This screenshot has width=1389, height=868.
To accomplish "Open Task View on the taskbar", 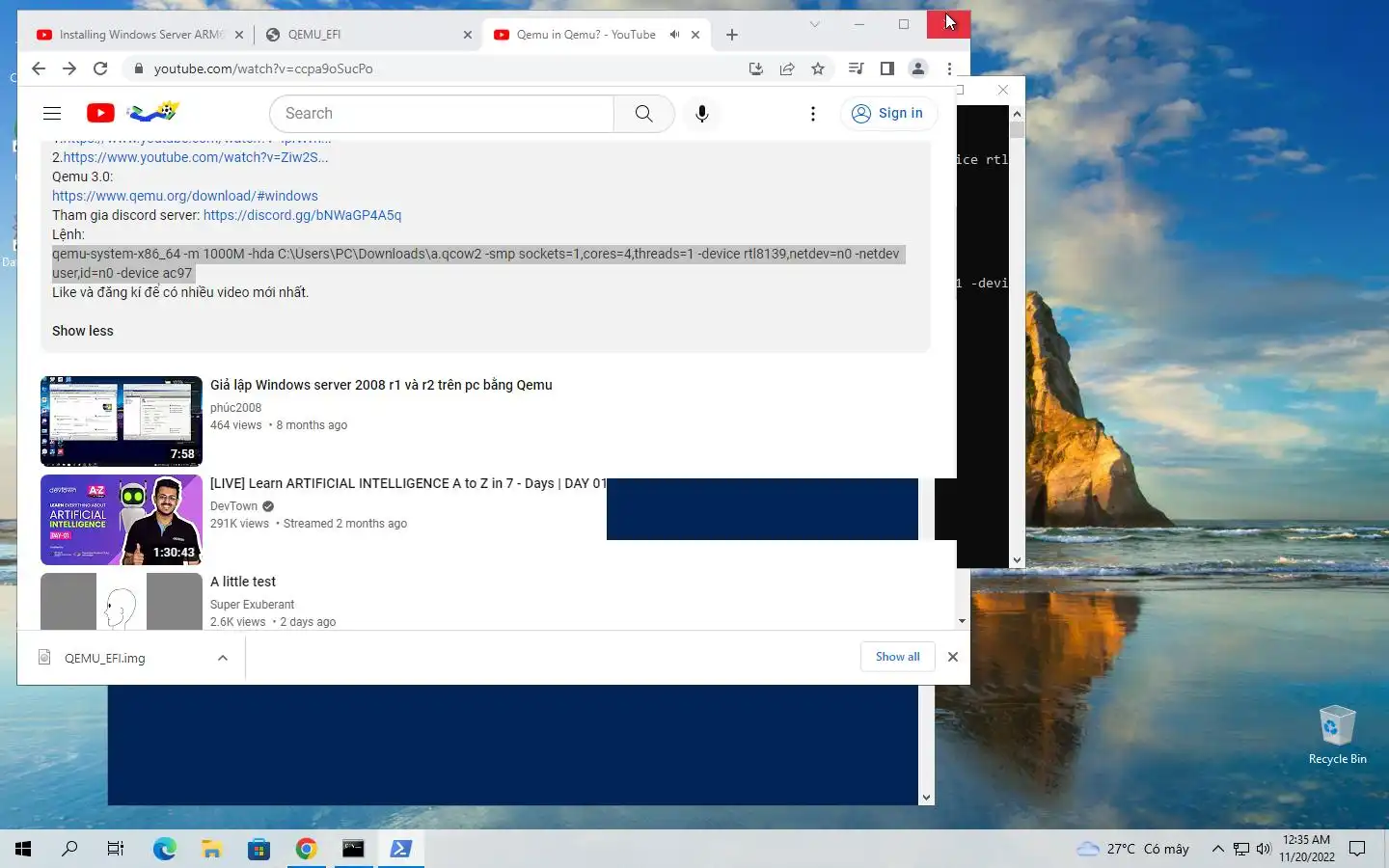I will pyautogui.click(x=116, y=849).
